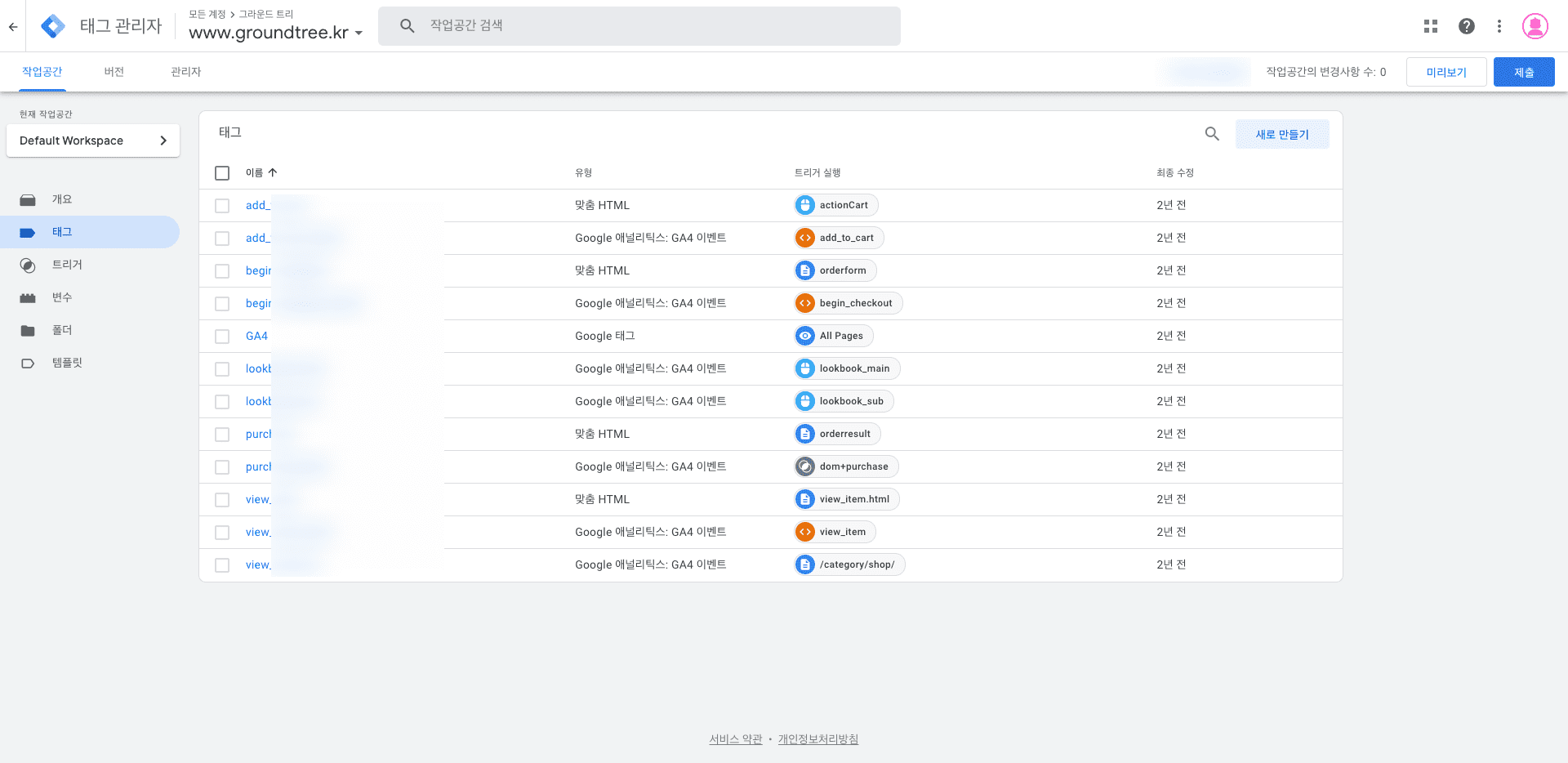The height and width of the screenshot is (763, 1568).
Task: Click the user account avatar
Action: (1535, 26)
